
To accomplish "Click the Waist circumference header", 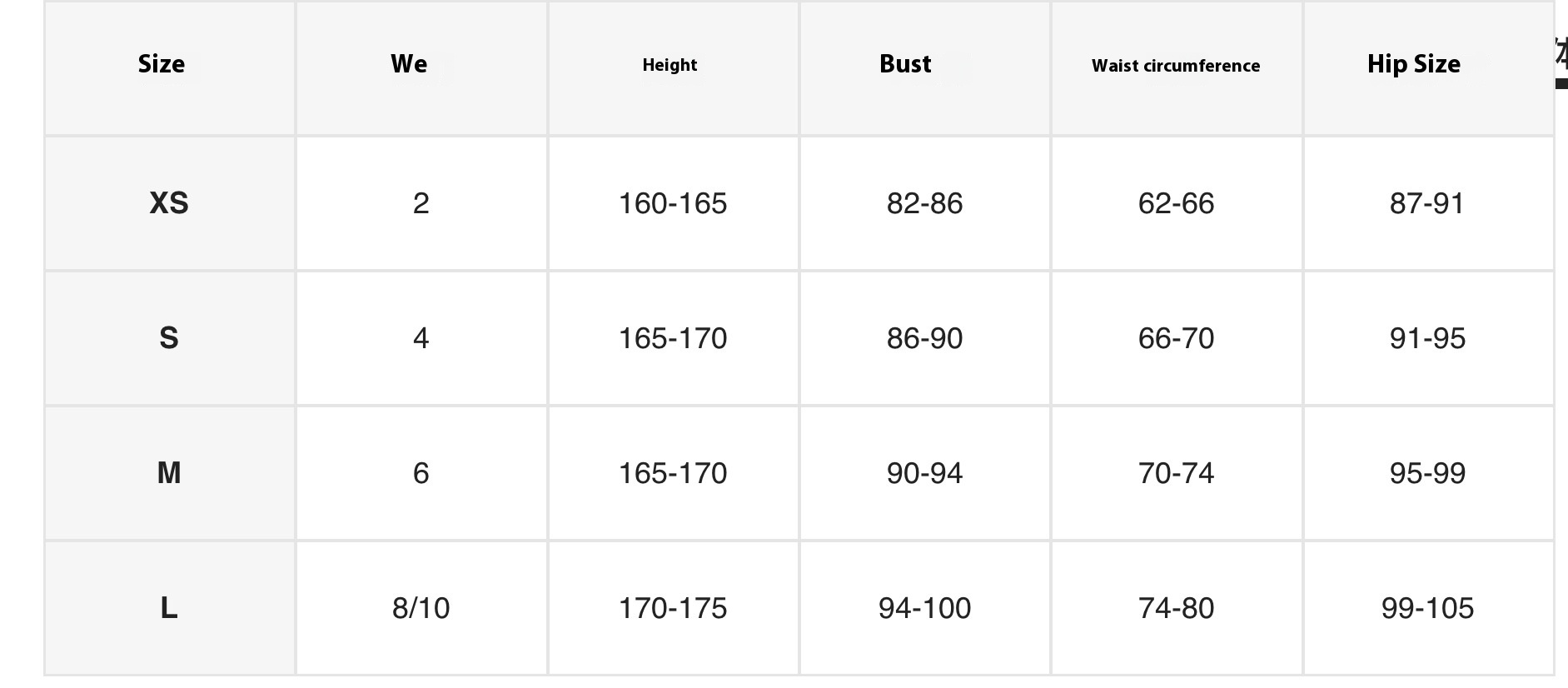I will (1176, 66).
